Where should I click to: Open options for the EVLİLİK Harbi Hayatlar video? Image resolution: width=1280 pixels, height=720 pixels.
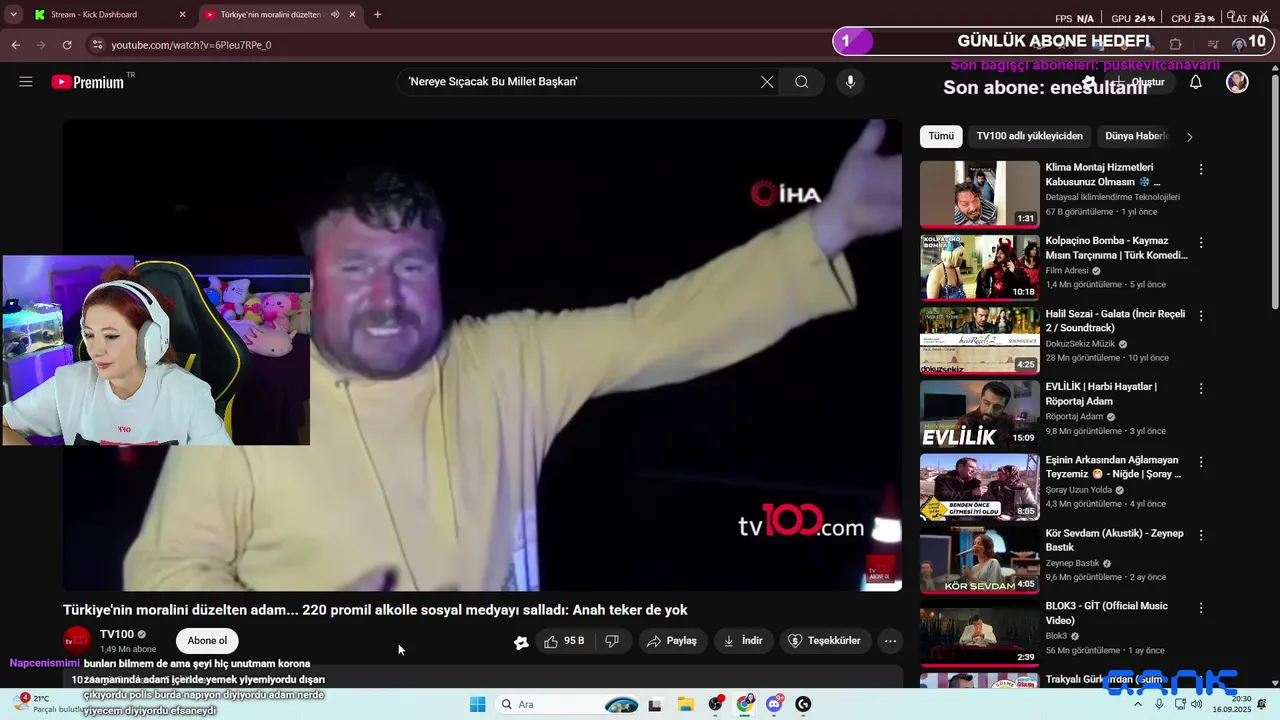pyautogui.click(x=1201, y=389)
